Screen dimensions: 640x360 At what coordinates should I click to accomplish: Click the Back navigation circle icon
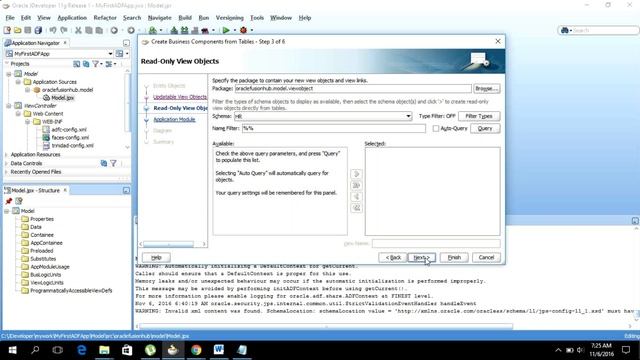click(x=114, y=30)
